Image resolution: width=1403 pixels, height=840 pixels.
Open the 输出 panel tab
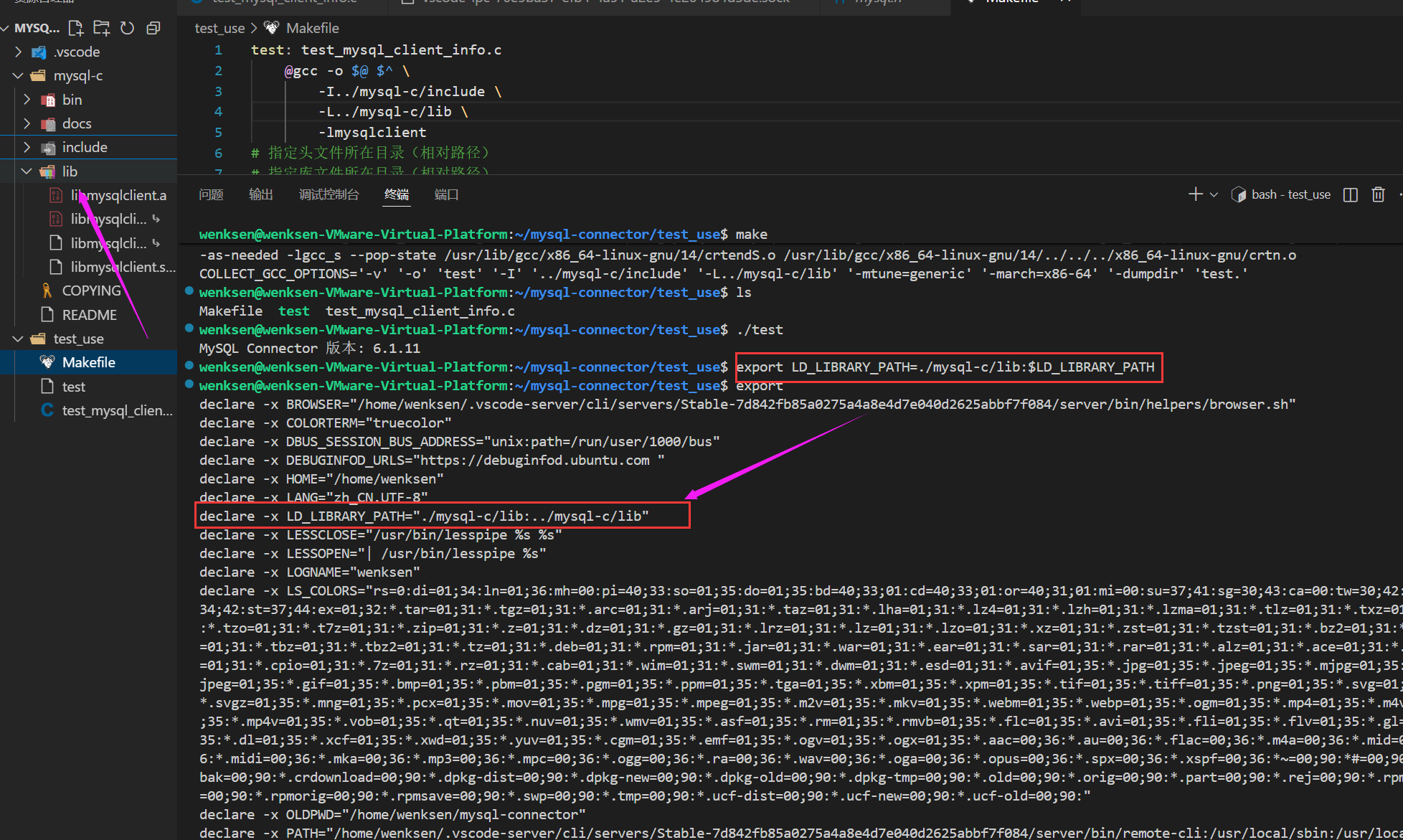pos(260,194)
